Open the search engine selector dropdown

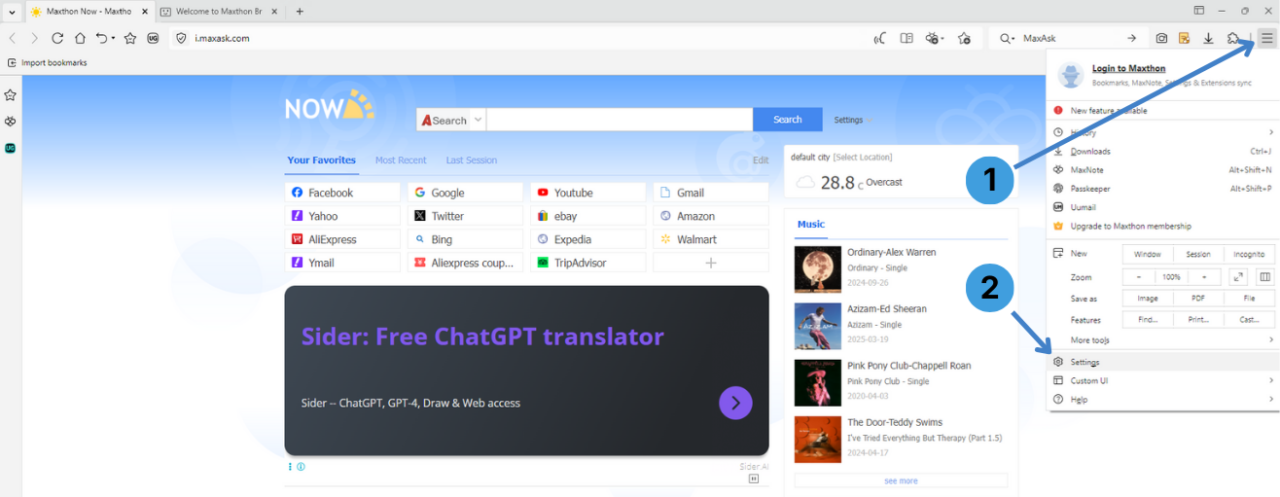[1009, 38]
